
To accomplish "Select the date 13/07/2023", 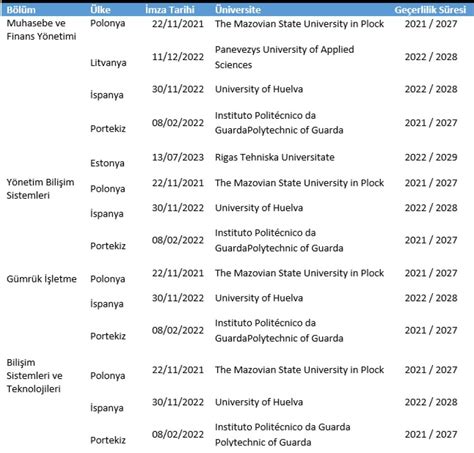I will click(x=178, y=157).
